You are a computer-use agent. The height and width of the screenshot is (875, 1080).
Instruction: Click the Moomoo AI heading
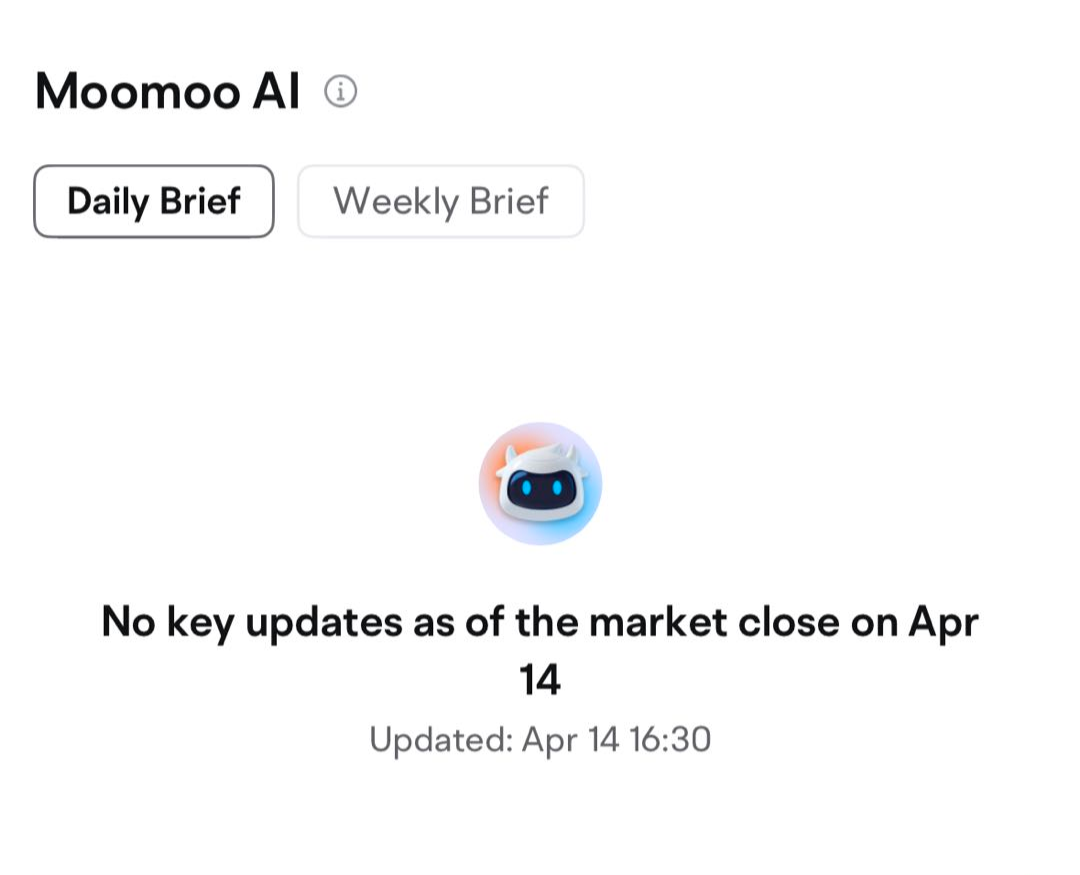coord(168,91)
